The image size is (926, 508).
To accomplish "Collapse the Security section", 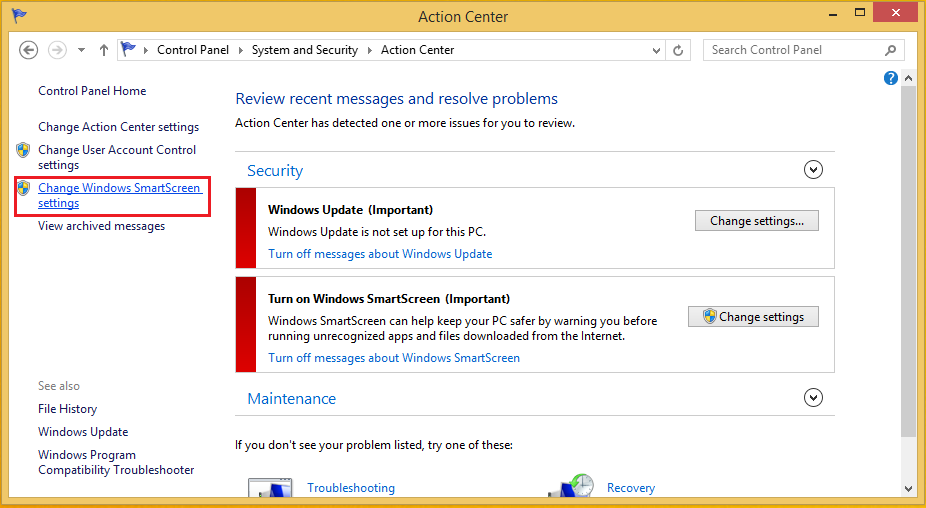I will [x=813, y=170].
